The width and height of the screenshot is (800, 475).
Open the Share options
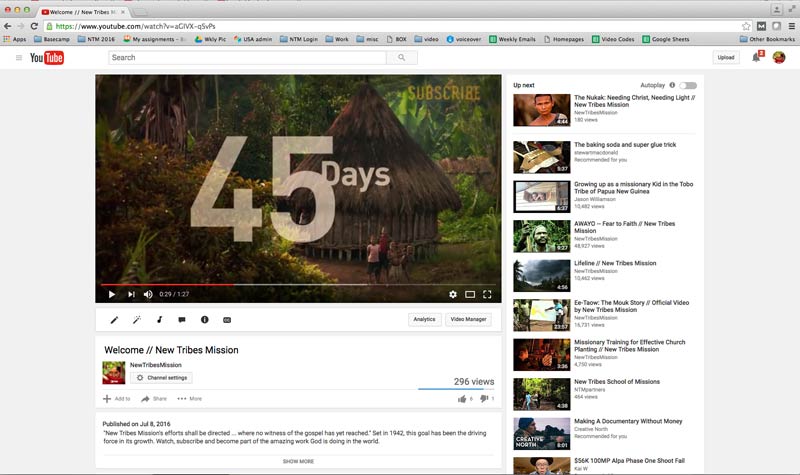[154, 399]
